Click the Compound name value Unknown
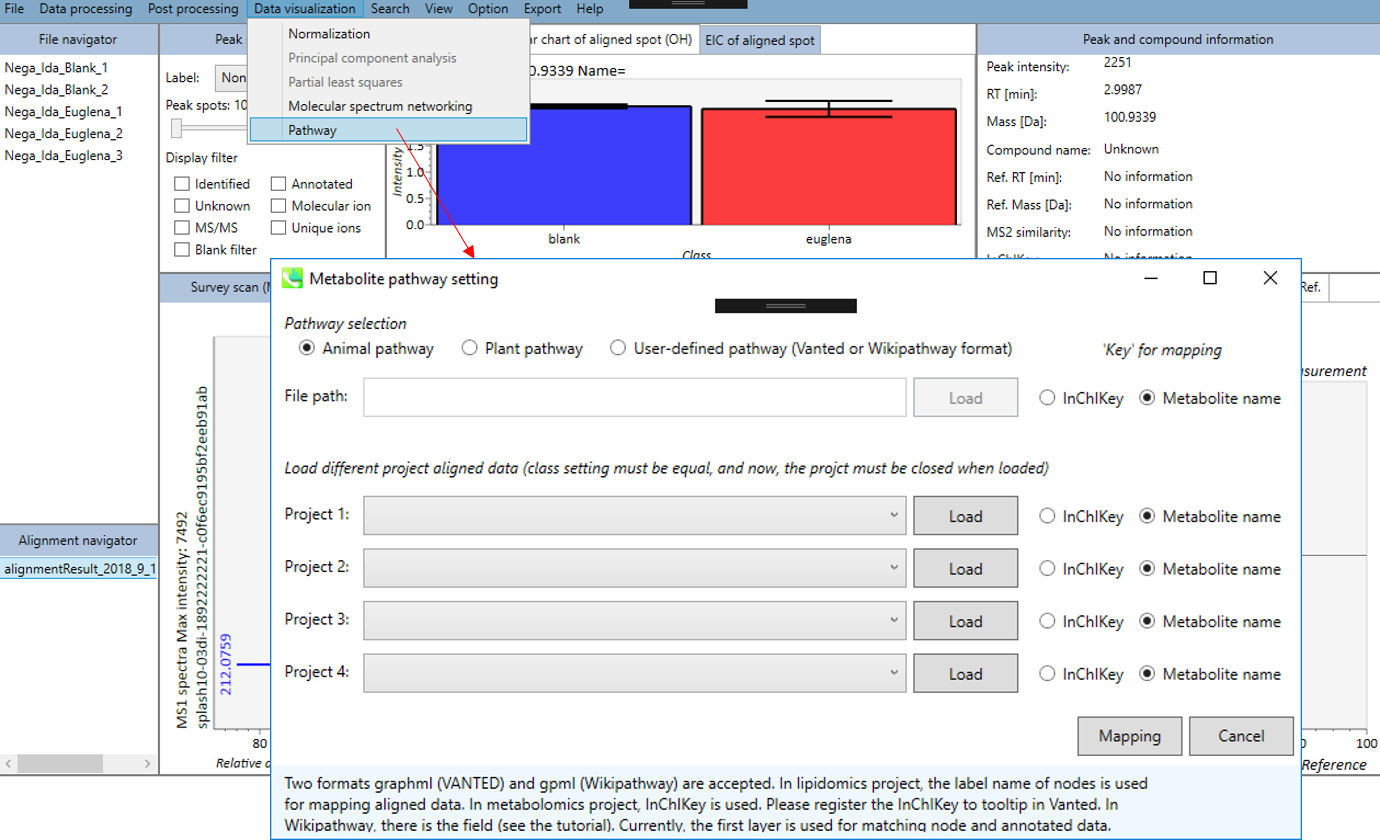The image size is (1380, 840). pyautogui.click(x=1131, y=149)
